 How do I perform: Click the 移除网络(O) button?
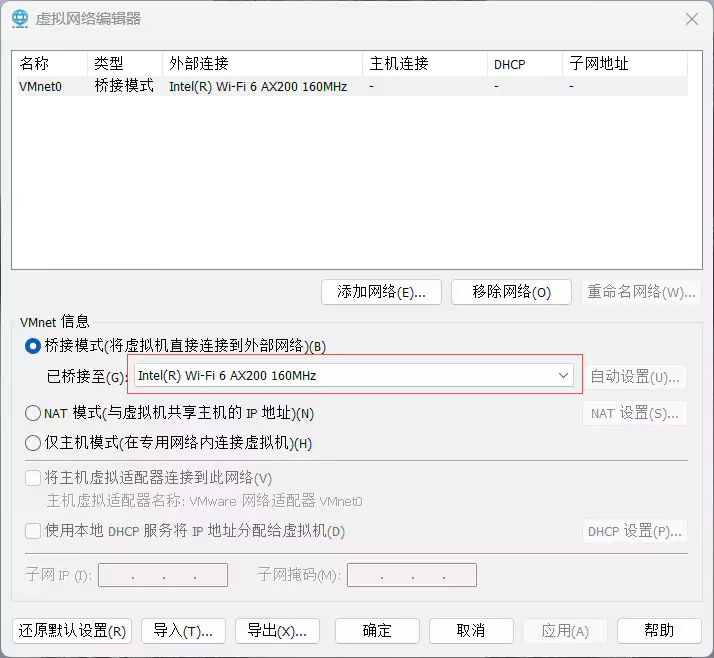pos(511,292)
